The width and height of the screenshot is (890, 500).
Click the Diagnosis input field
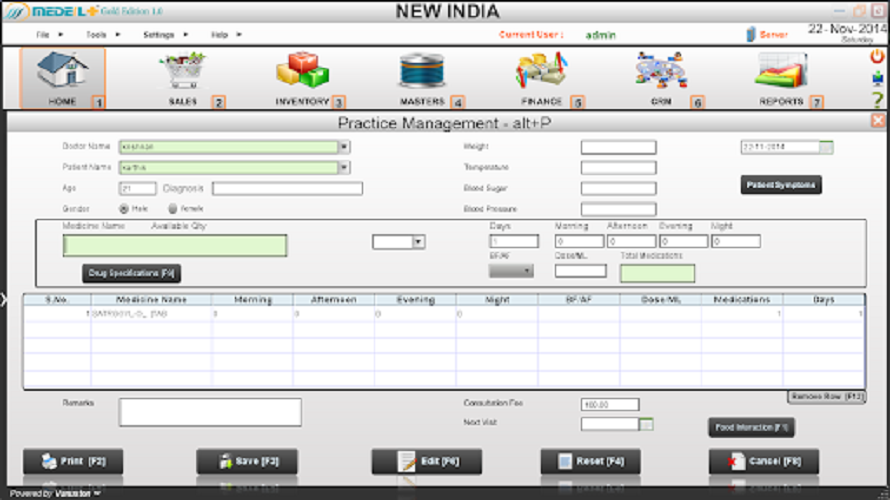pyautogui.click(x=287, y=188)
